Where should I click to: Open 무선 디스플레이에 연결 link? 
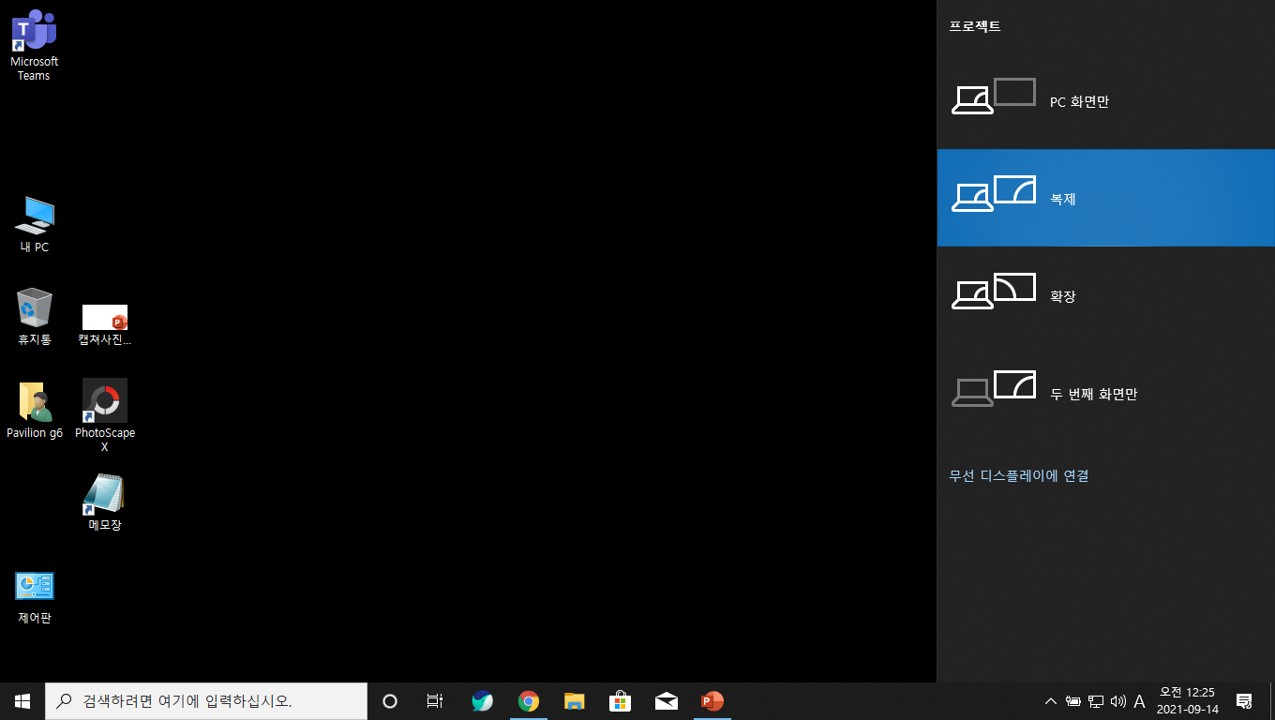pyautogui.click(x=1019, y=476)
